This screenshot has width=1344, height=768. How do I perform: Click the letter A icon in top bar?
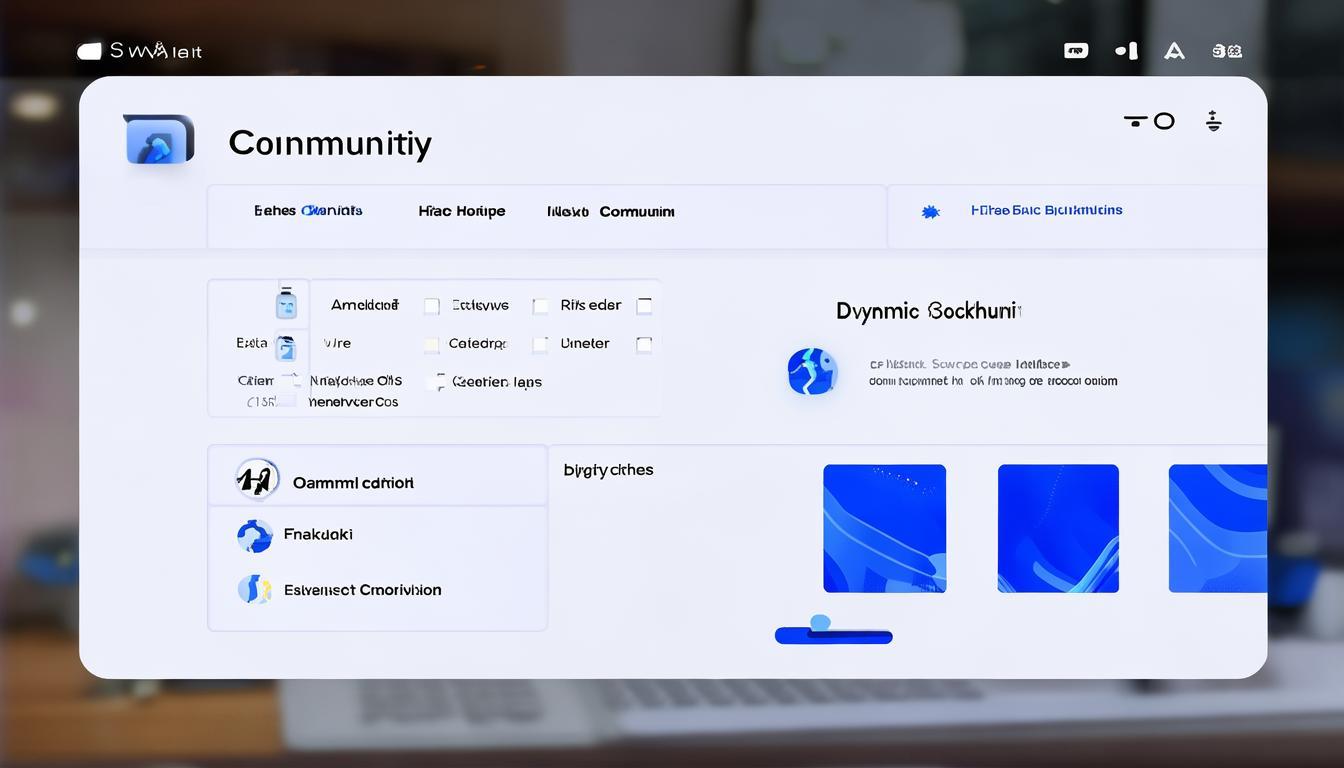point(1174,51)
